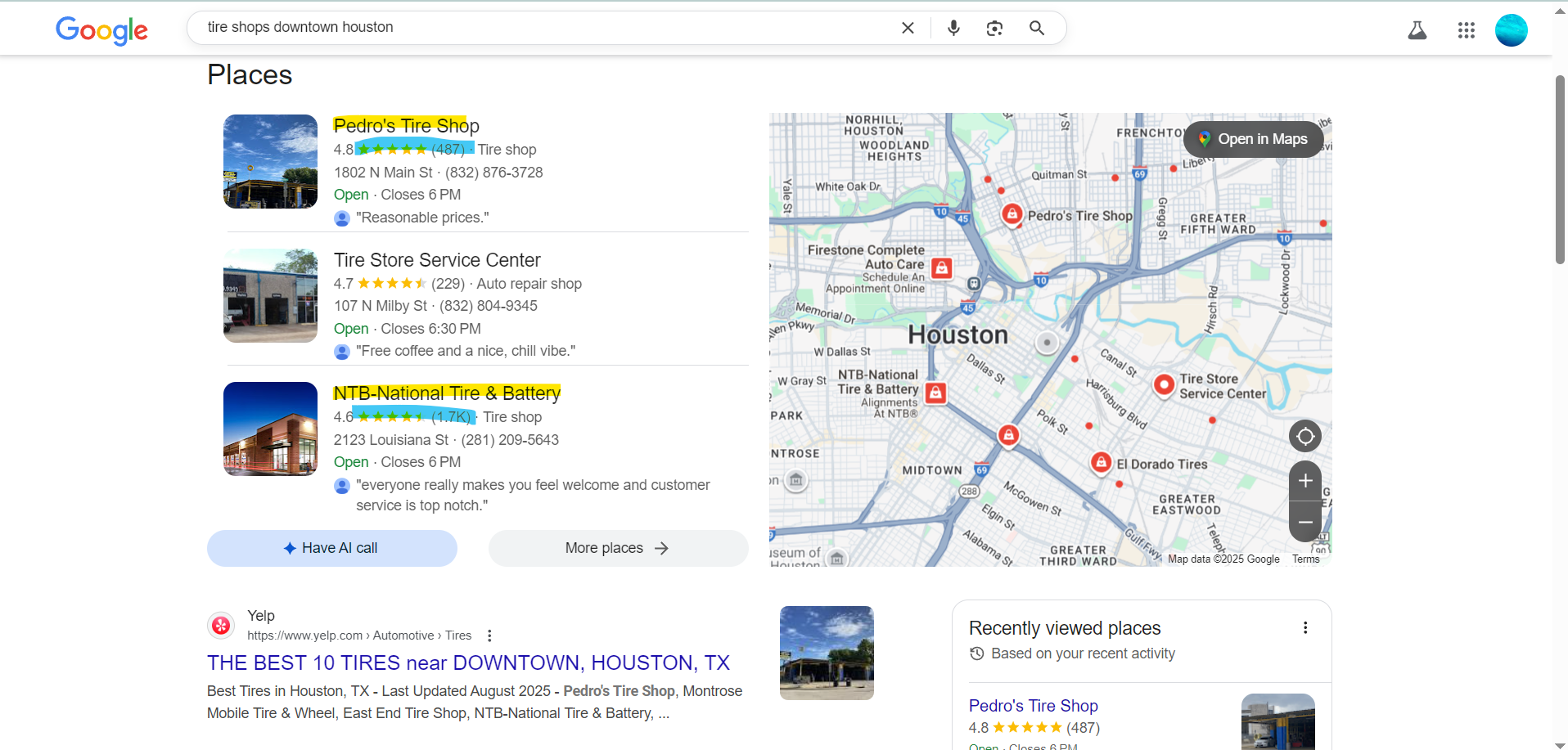Click "Free coffee and a nice, chill vibe." snippet
Screen dimensions: 1568x750
466,351
